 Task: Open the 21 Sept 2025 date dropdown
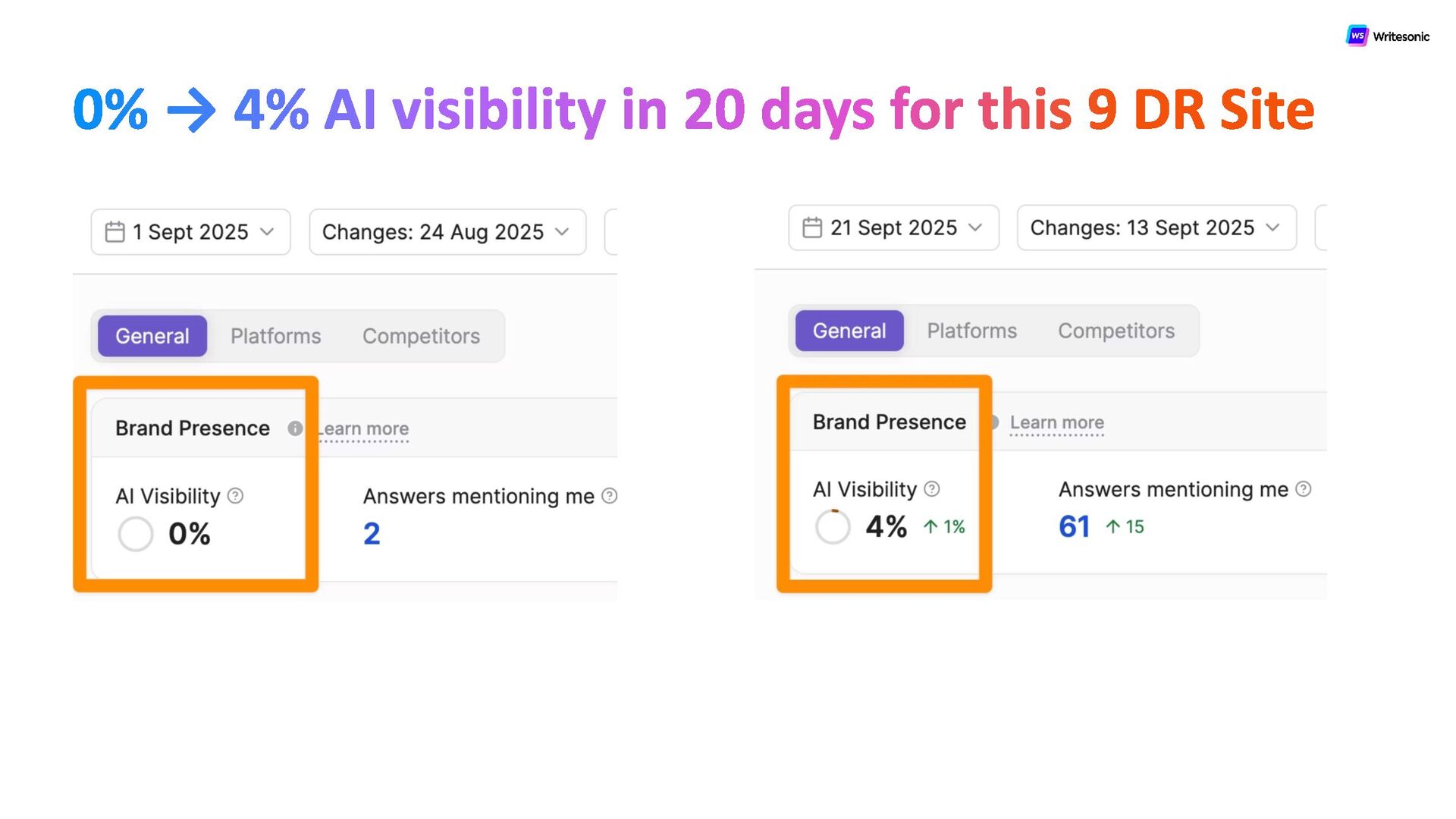pos(893,227)
